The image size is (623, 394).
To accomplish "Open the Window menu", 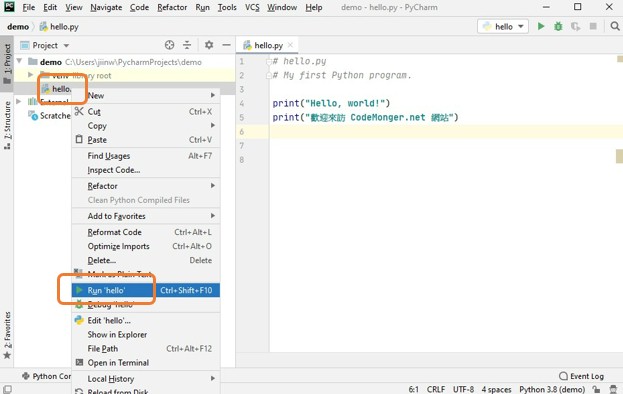I will point(282,7).
